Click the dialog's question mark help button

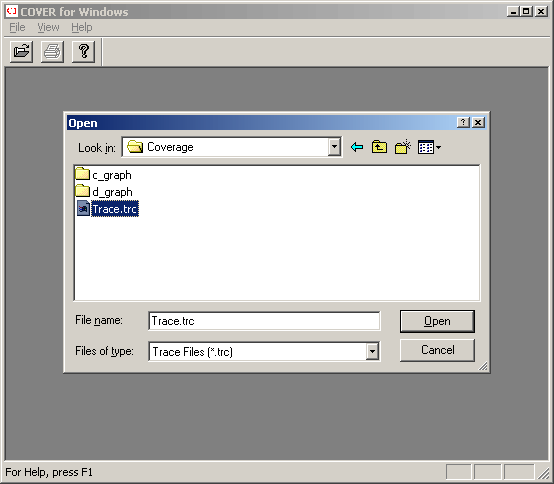point(463,122)
